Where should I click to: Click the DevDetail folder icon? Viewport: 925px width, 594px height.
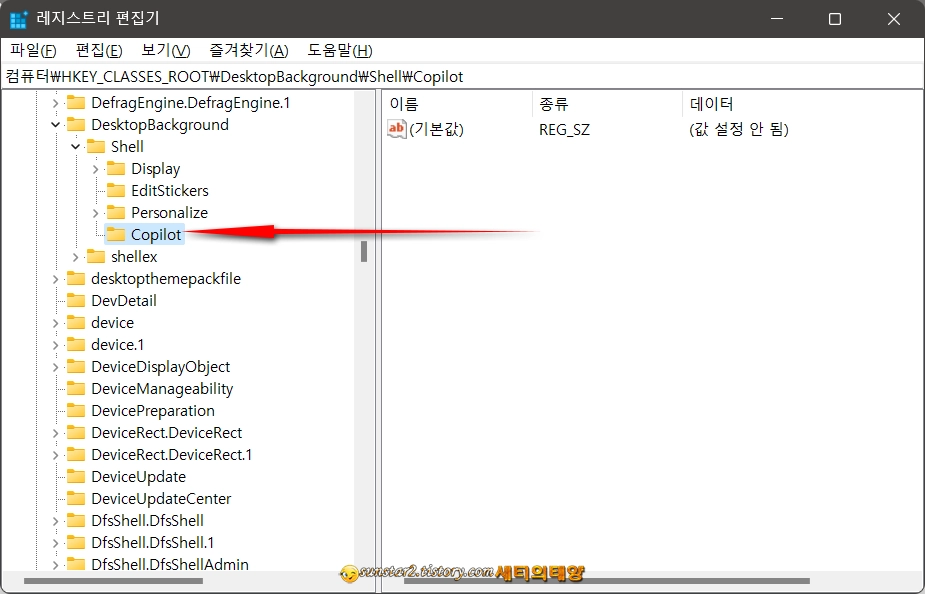click(76, 301)
